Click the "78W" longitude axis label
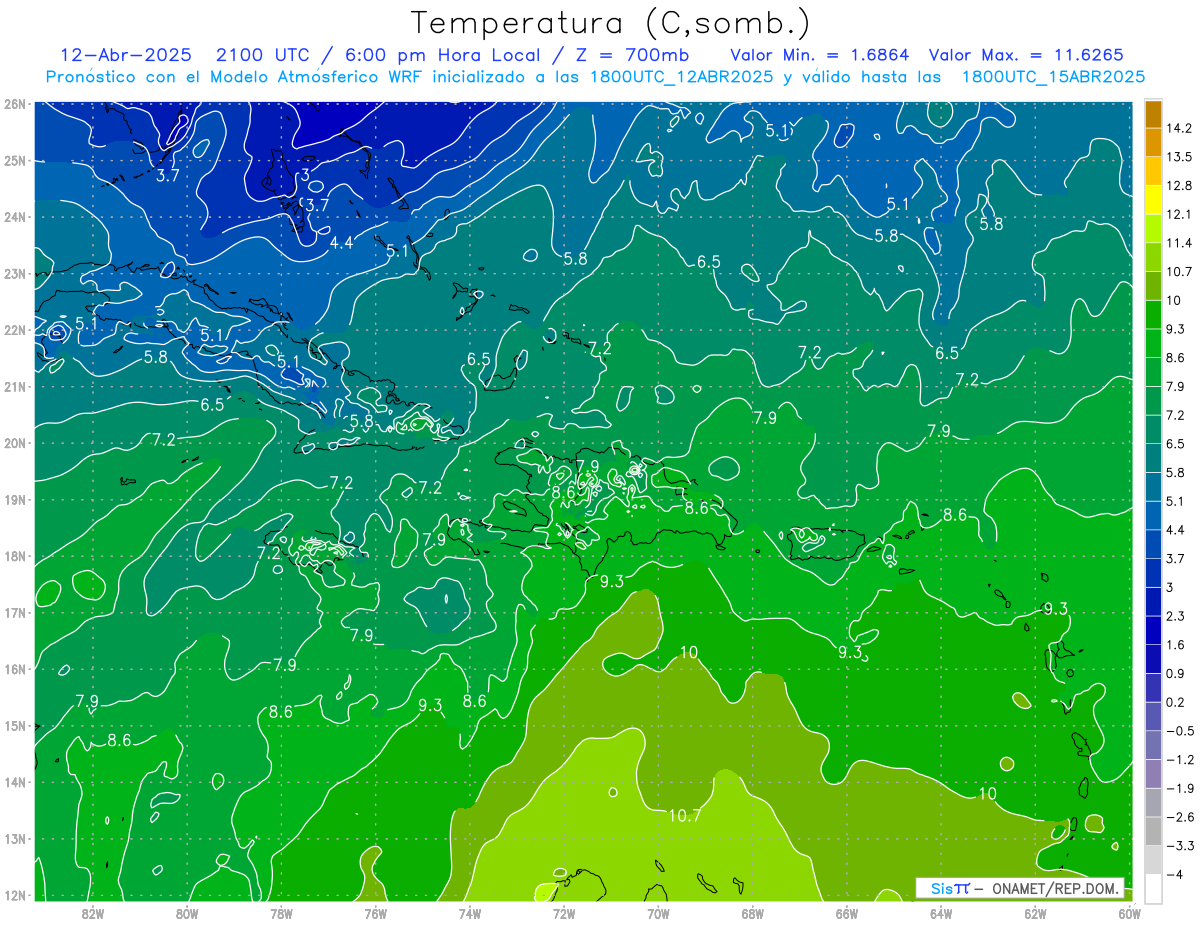The height and width of the screenshot is (927, 1200). 281,913
